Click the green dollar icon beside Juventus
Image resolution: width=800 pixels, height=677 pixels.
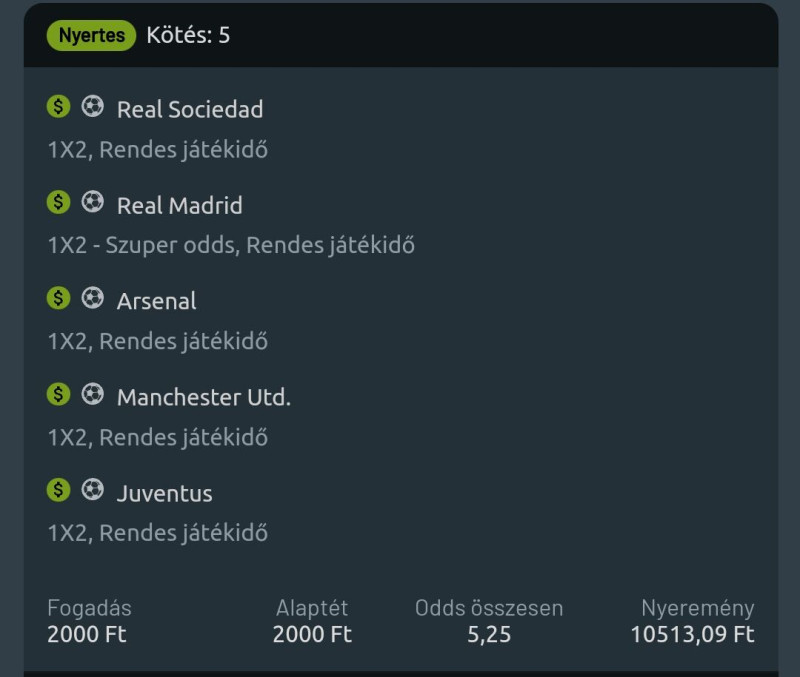59,491
